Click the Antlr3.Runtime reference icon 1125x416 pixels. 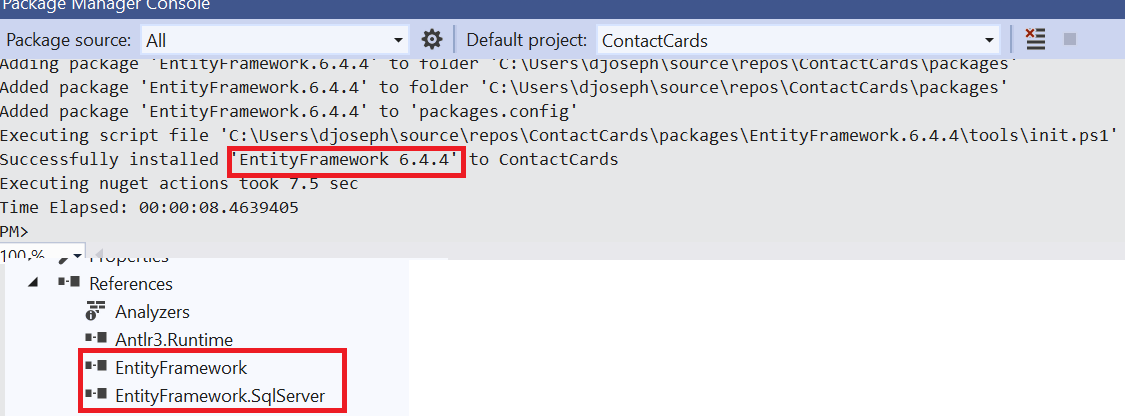tap(96, 339)
